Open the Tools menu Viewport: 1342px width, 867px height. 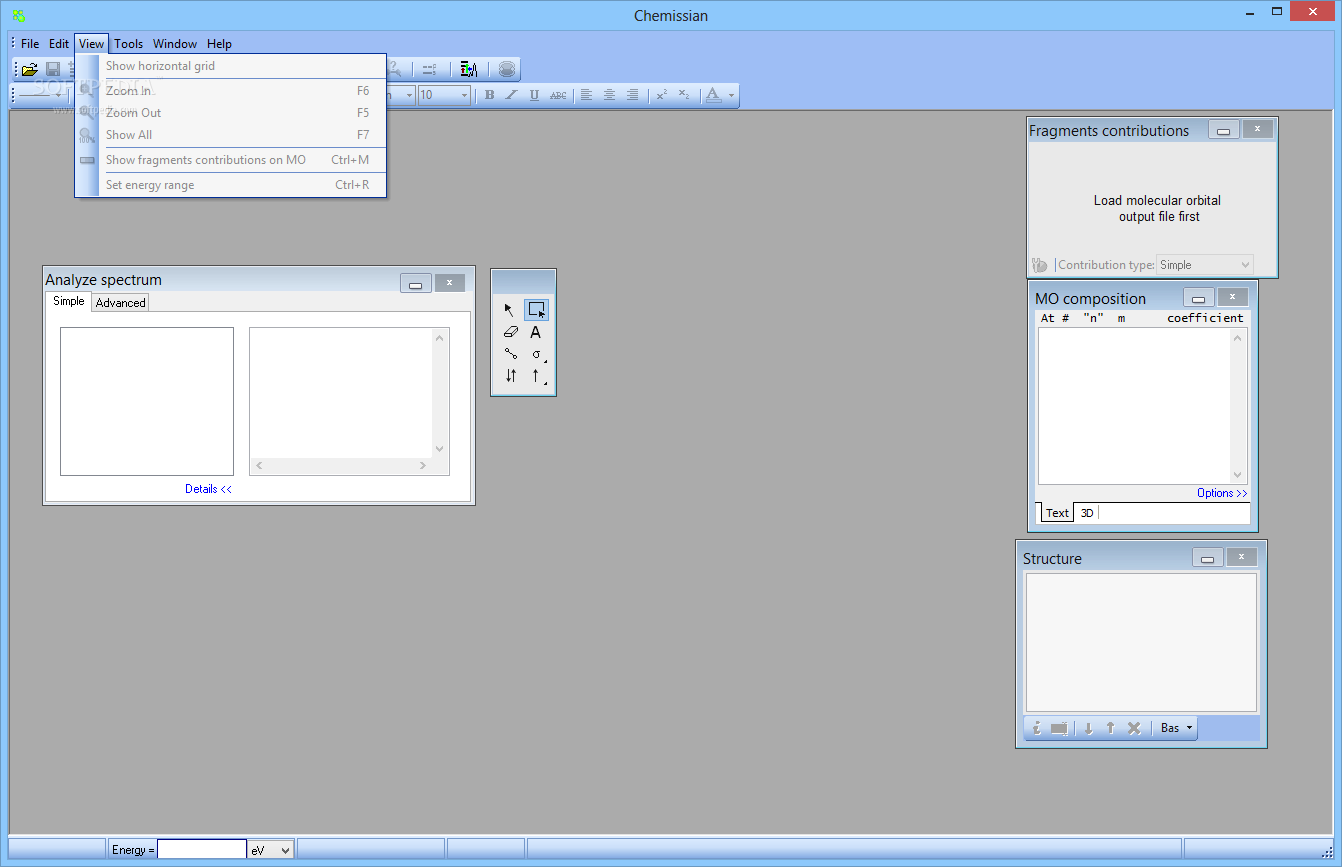(x=128, y=43)
